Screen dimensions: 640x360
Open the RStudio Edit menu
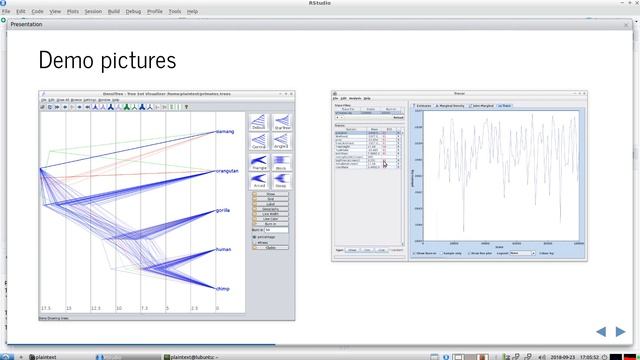pyautogui.click(x=21, y=11)
